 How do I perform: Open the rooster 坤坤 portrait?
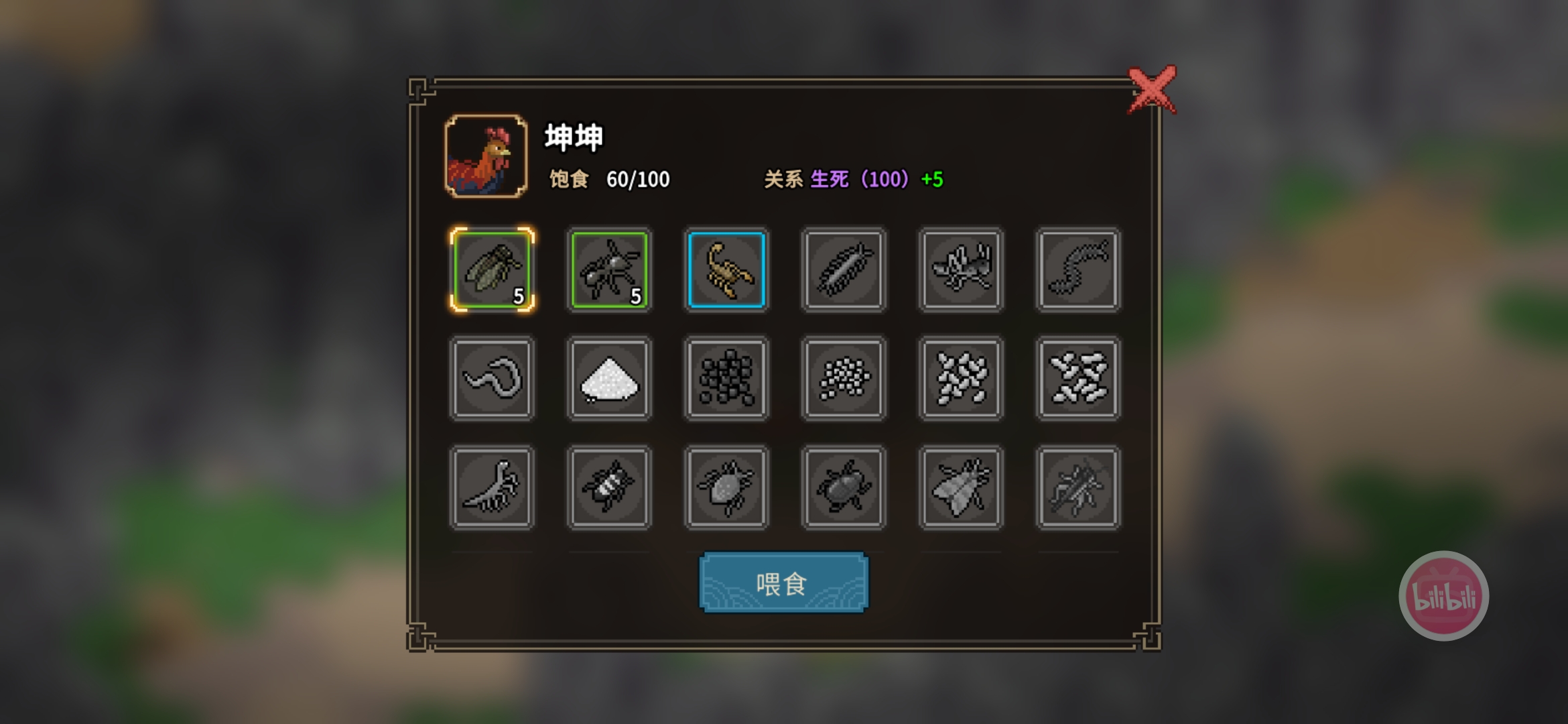pos(486,156)
